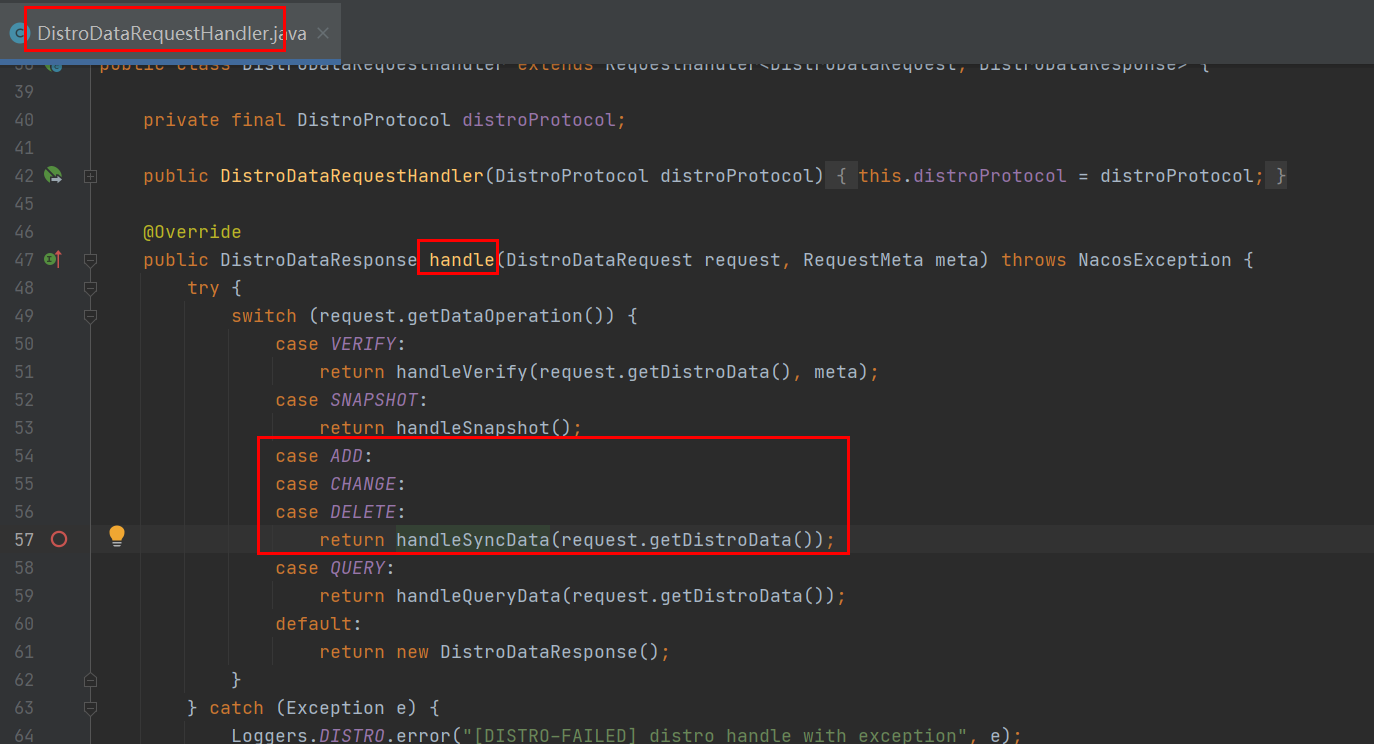This screenshot has width=1374, height=744.
Task: Click the 'throws' keyword on line 47
Action: point(1034,260)
